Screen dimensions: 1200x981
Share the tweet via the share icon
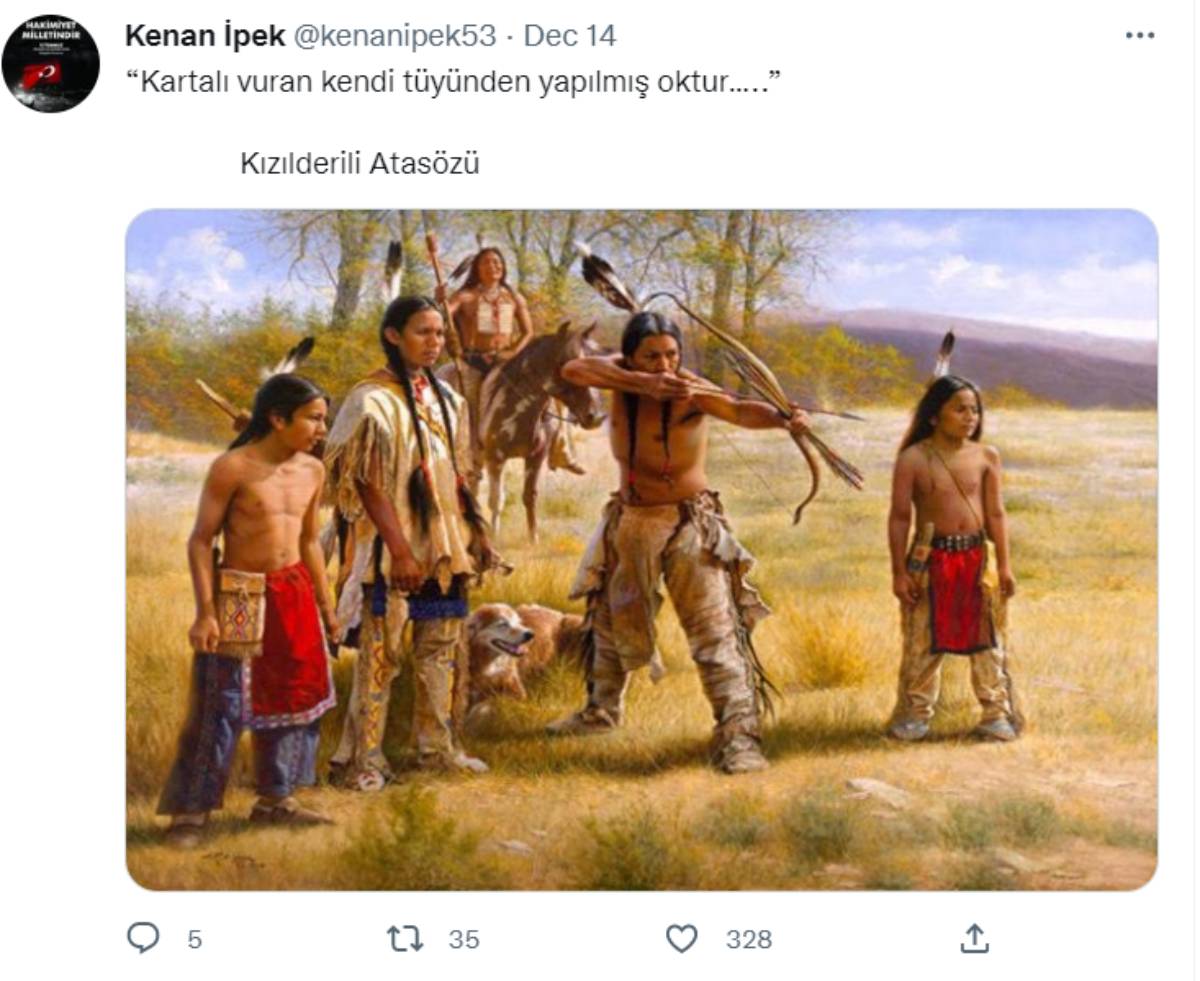point(973,938)
